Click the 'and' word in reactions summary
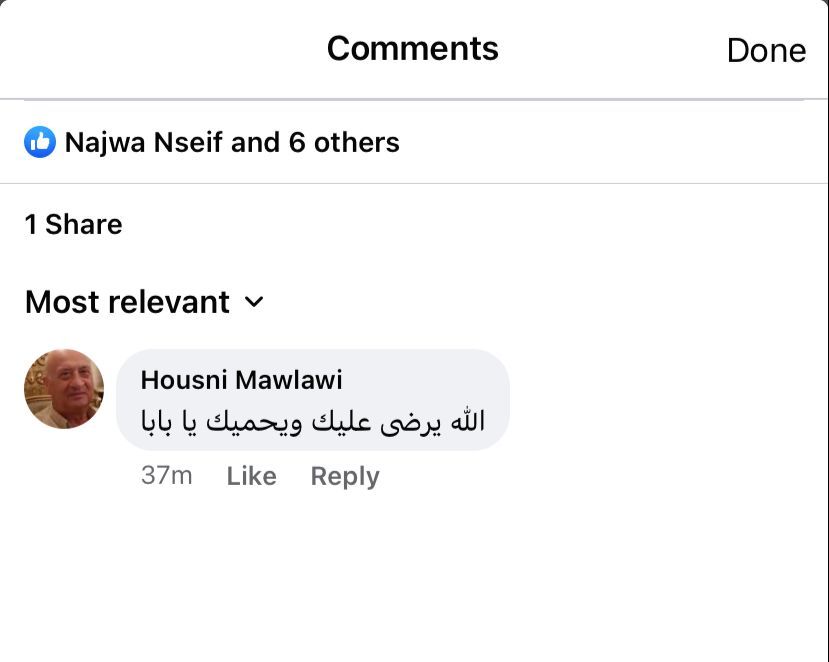This screenshot has height=662, width=829. click(x=255, y=142)
